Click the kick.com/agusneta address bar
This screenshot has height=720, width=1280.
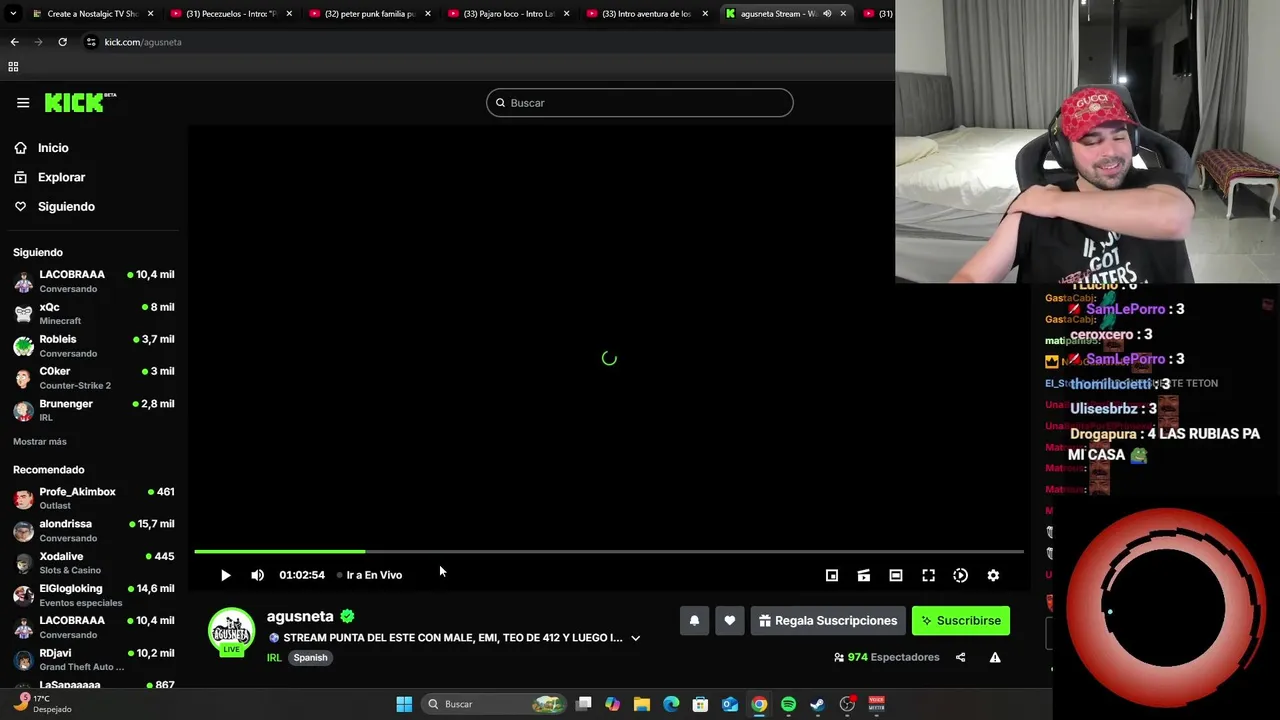143,42
